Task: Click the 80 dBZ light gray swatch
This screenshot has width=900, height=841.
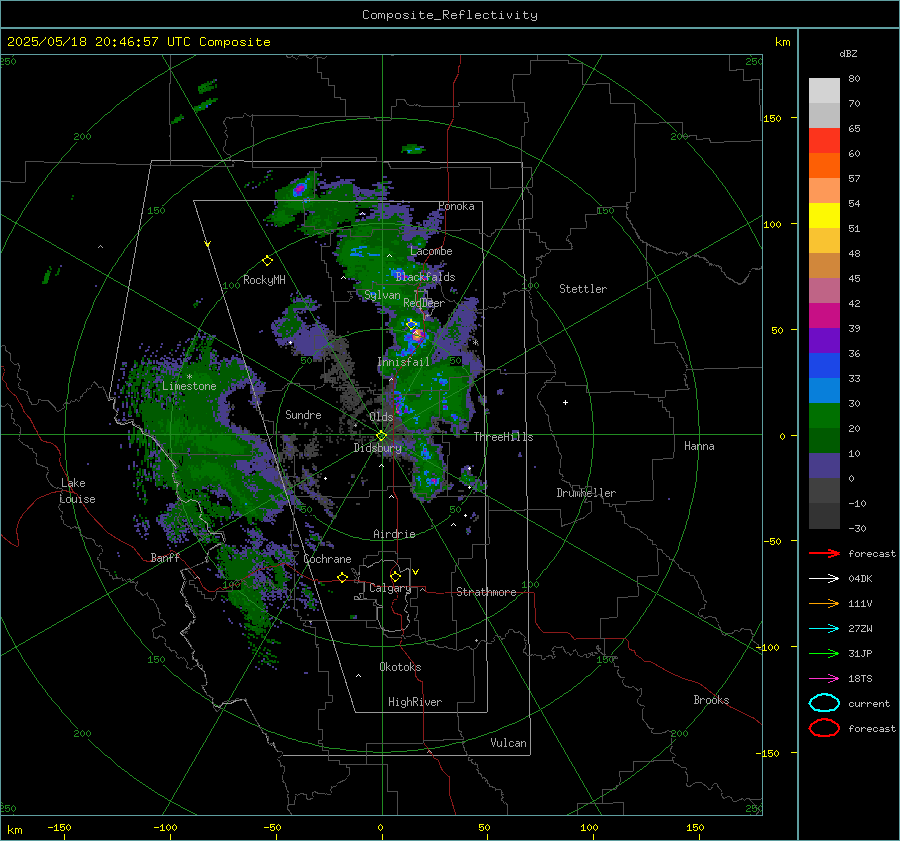Action: tap(824, 90)
